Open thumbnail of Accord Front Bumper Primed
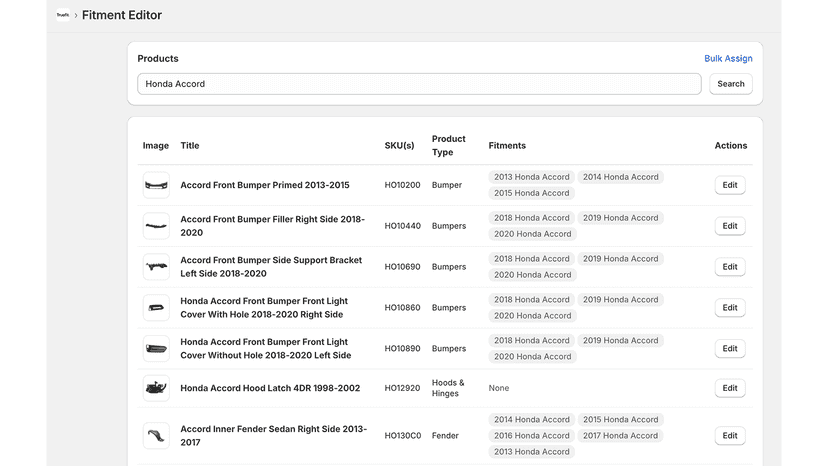Viewport: 828px width, 466px height. [156, 185]
